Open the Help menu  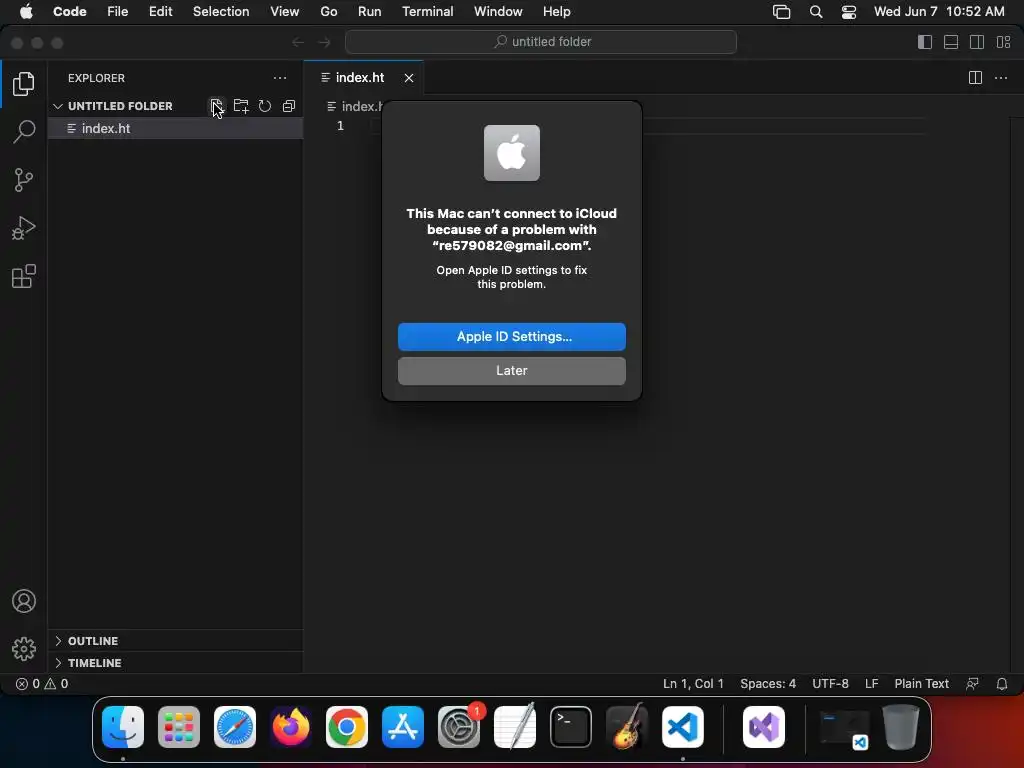pos(556,12)
